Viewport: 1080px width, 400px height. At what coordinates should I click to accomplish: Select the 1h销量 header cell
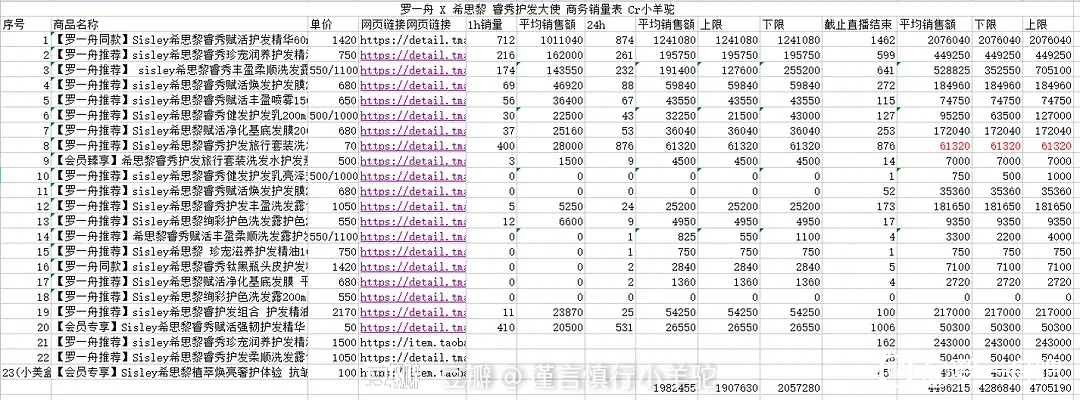[x=491, y=25]
